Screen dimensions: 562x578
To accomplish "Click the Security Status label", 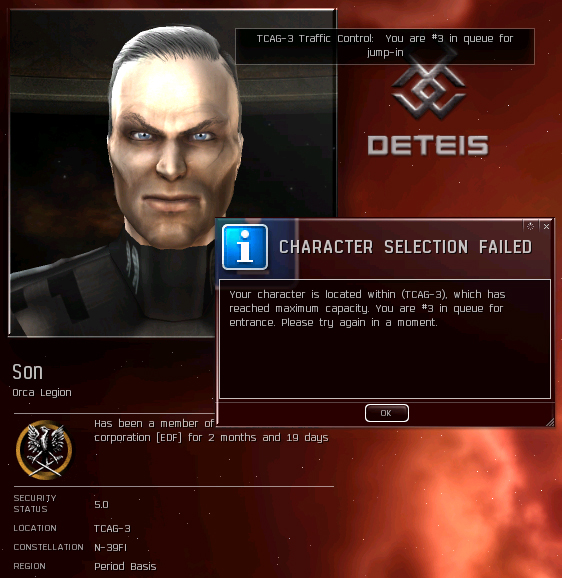I will (35, 504).
